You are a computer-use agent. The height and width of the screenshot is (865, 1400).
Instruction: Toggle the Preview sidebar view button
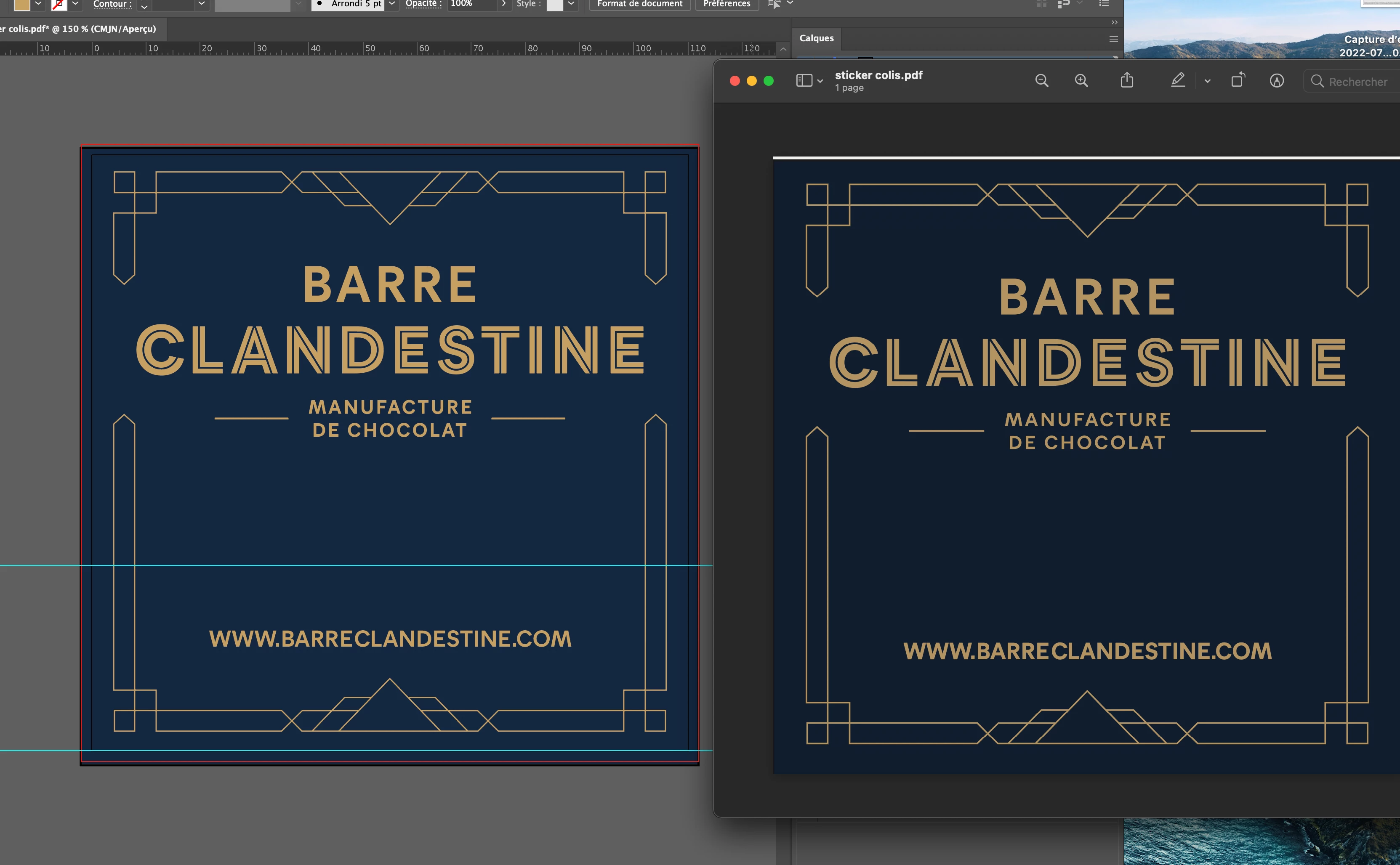pyautogui.click(x=804, y=81)
